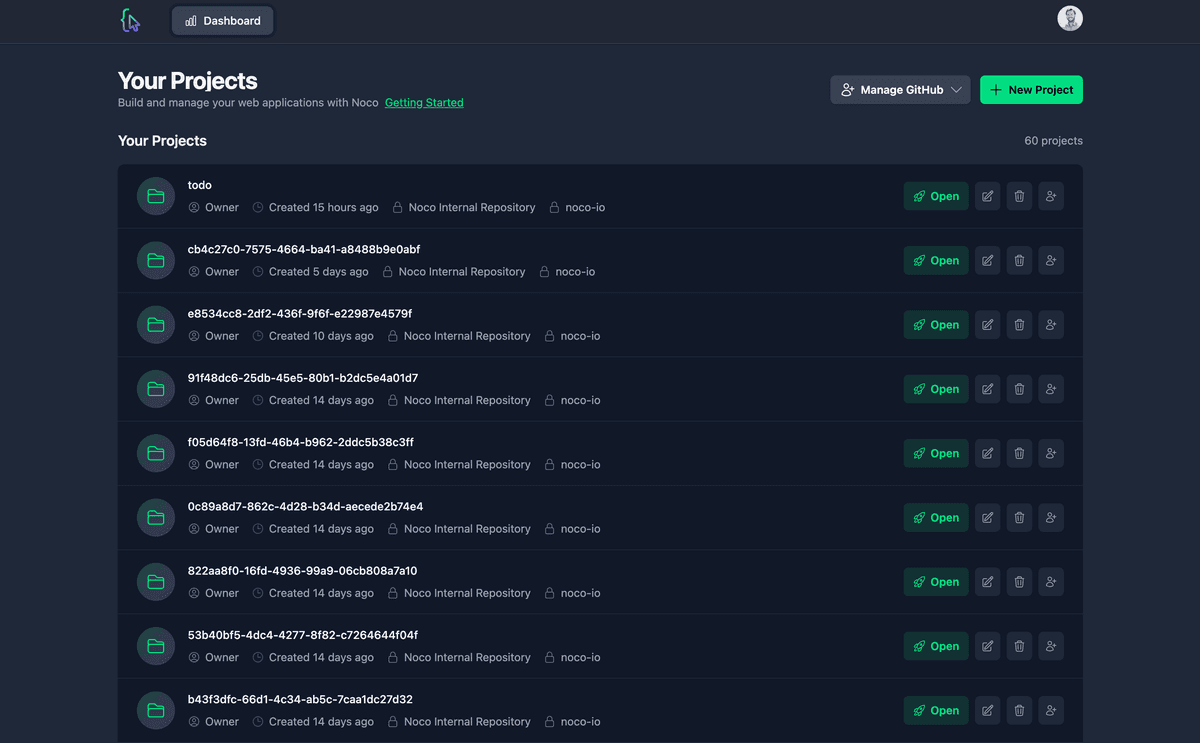This screenshot has width=1200, height=743.
Task: Click folder icon of project 91f48dc6-25db-45e5-80b1-b2dc5e4a01d7
Action: point(156,389)
